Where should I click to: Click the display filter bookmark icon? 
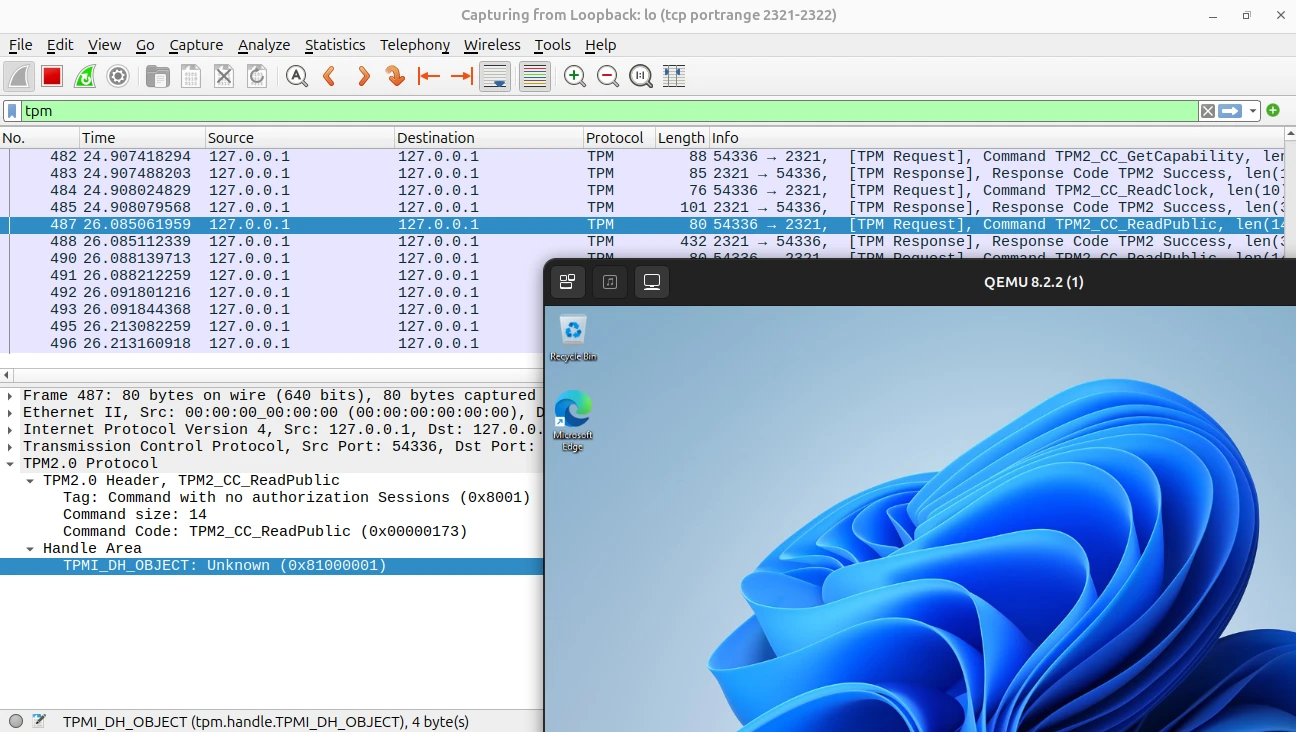(12, 111)
